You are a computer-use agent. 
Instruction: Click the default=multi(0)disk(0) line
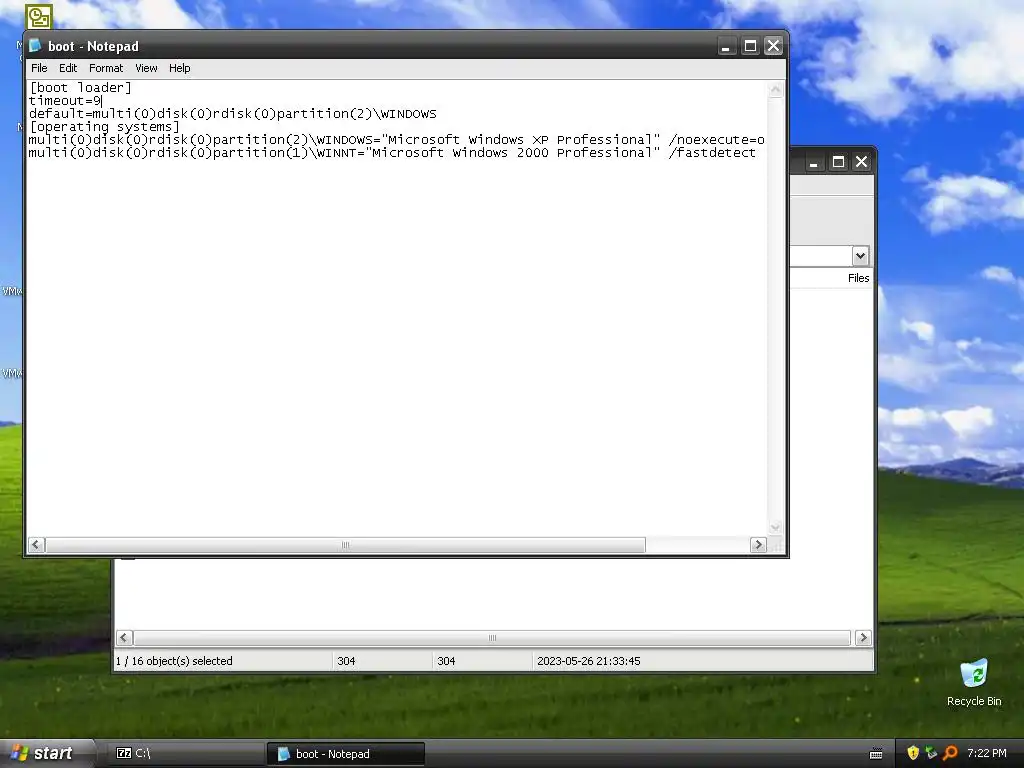[232, 114]
